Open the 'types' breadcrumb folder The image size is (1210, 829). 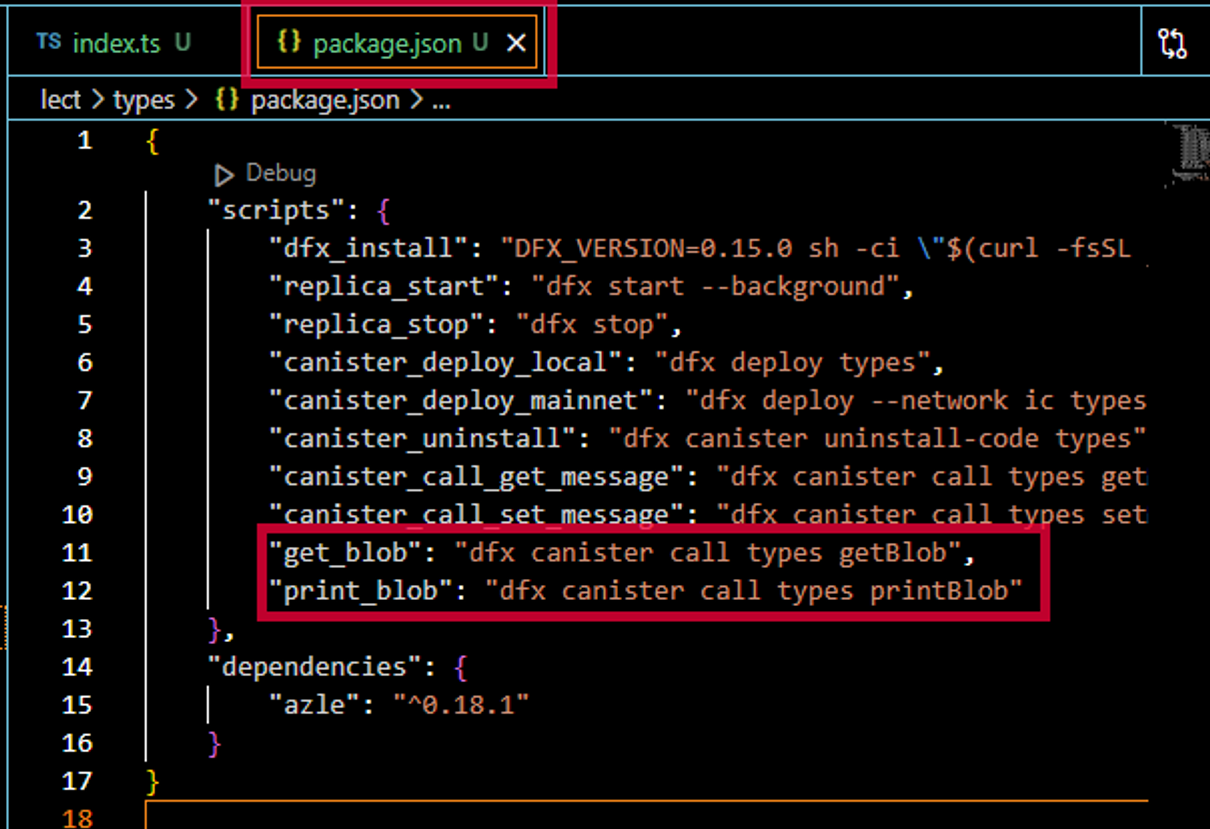(x=144, y=100)
